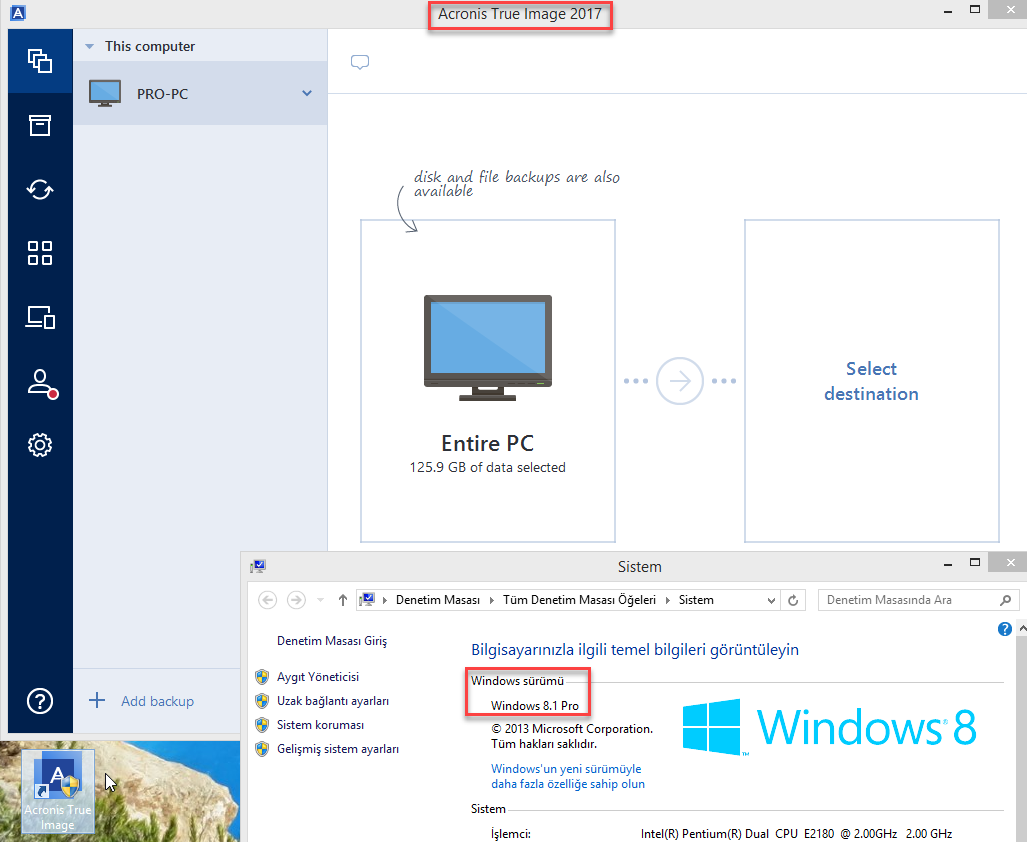Screen dimensions: 1027x842
Task: Open the Help question mark in Acronis sidebar
Action: point(40,701)
